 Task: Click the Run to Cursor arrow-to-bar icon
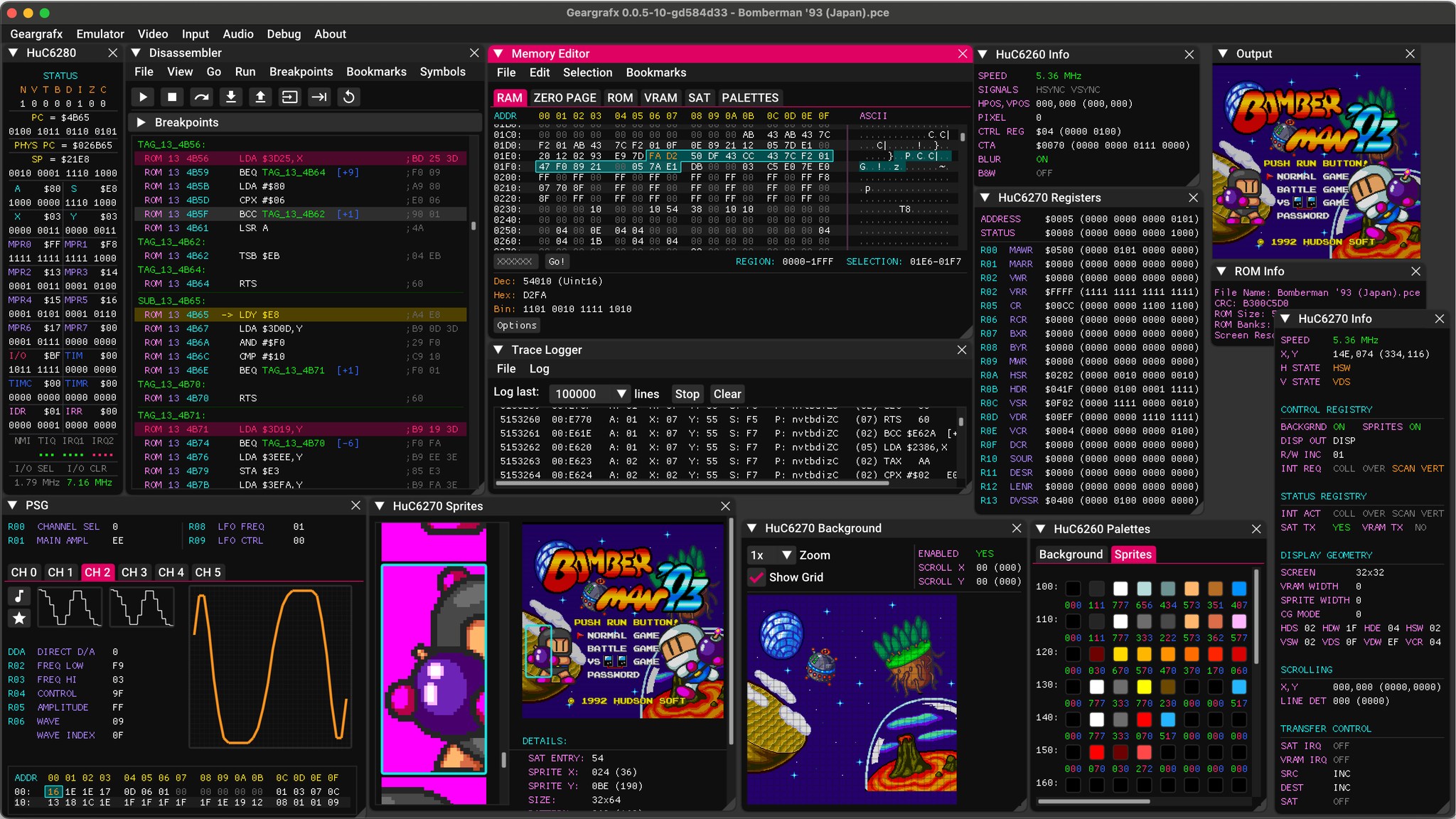tap(319, 97)
